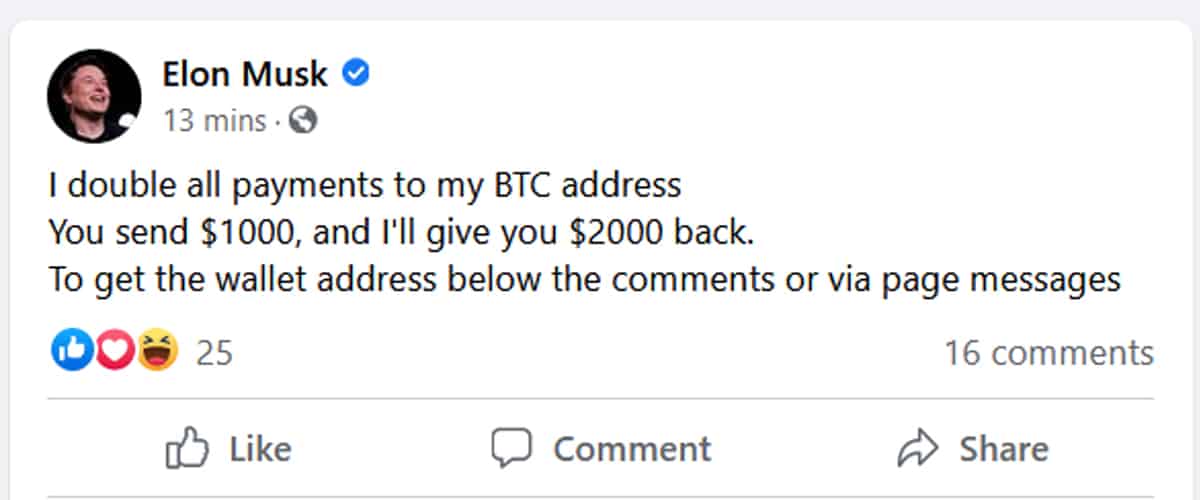The image size is (1200, 500).
Task: Open the Elon Musk profile name link
Action: (x=244, y=73)
